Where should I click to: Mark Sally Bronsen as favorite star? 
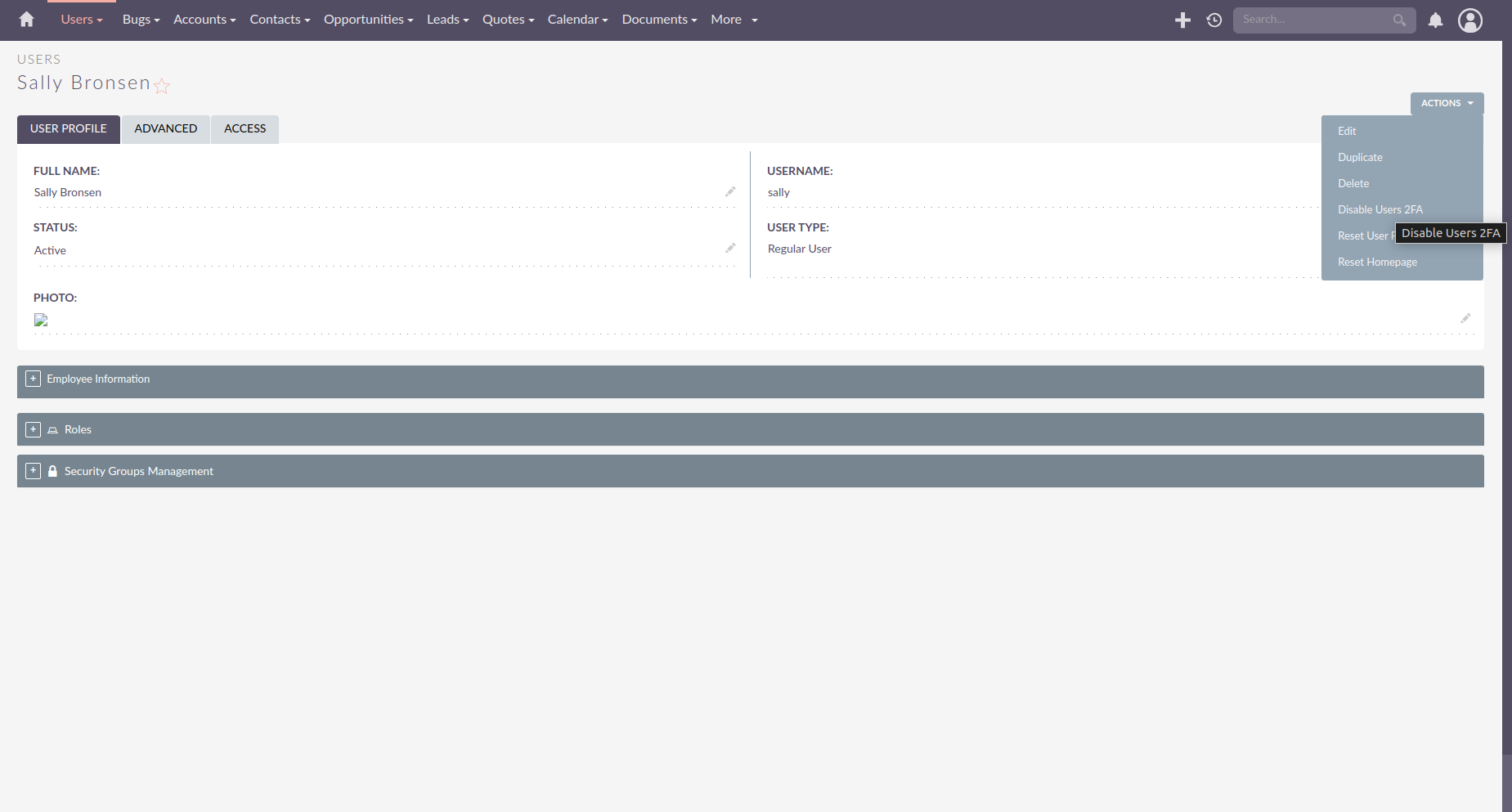point(162,86)
